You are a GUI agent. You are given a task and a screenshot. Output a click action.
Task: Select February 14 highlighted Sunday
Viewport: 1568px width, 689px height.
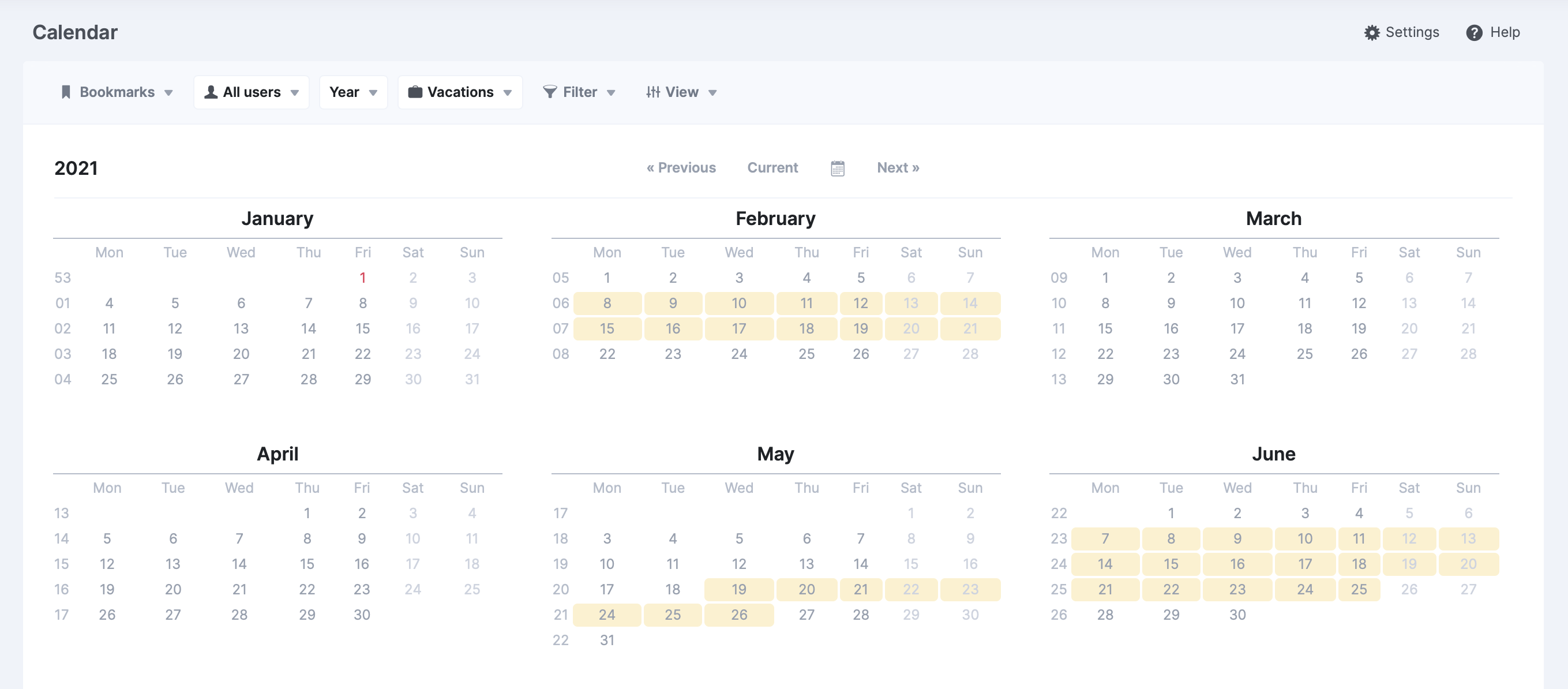[x=970, y=303]
